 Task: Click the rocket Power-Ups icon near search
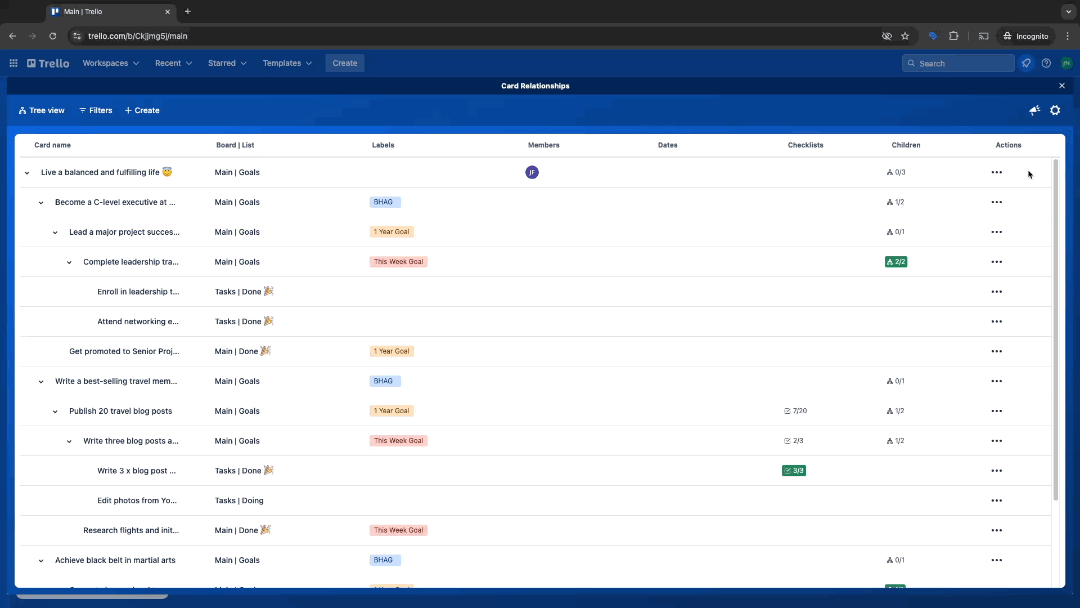pos(1025,62)
